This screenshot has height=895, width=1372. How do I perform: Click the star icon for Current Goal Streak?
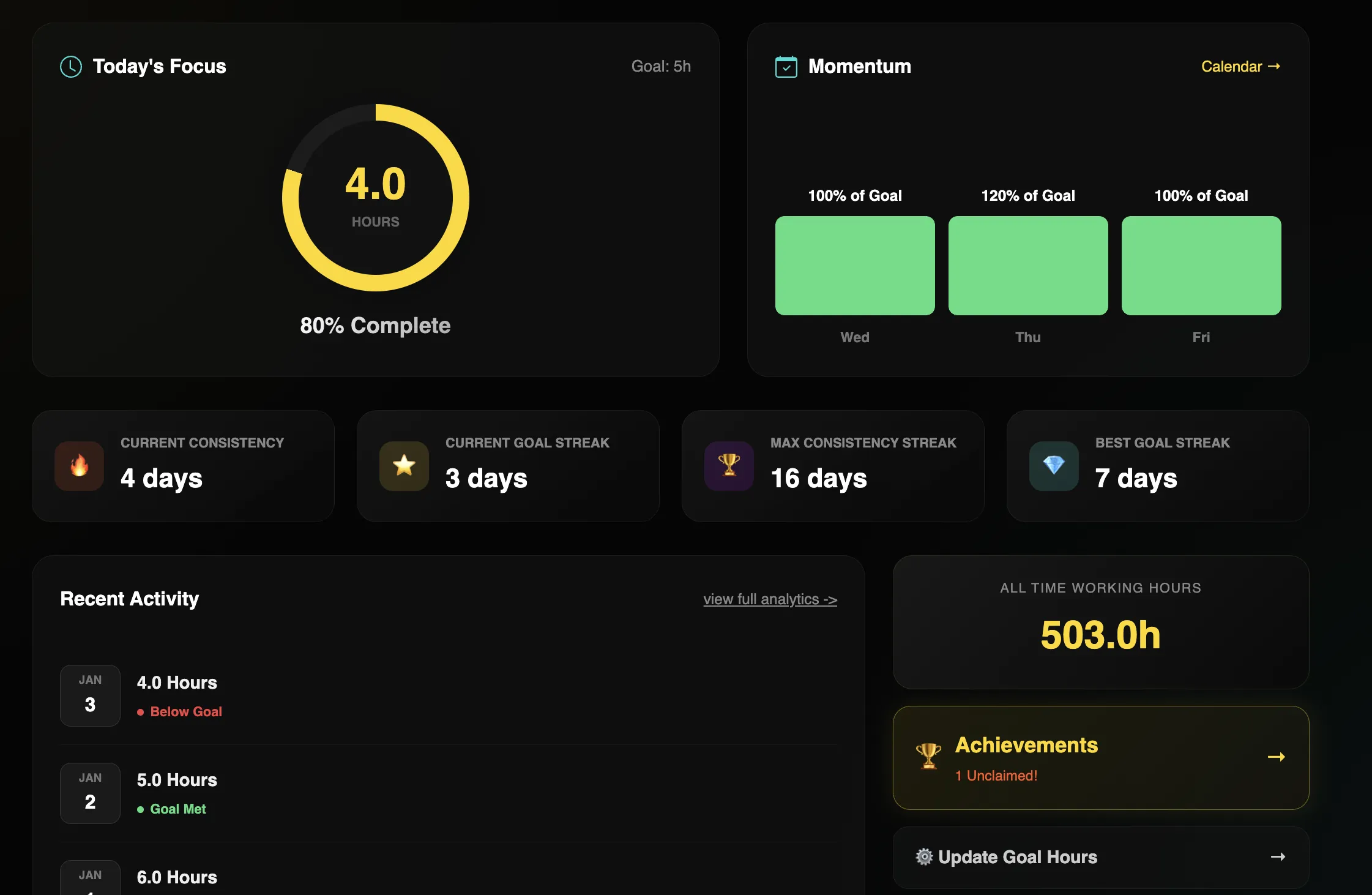point(404,466)
